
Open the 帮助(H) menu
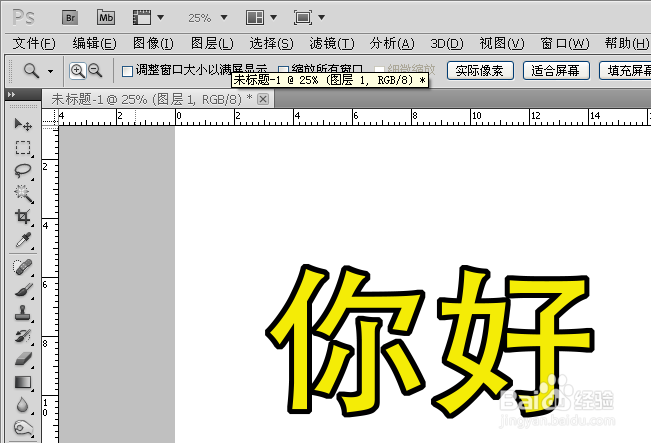(627, 44)
